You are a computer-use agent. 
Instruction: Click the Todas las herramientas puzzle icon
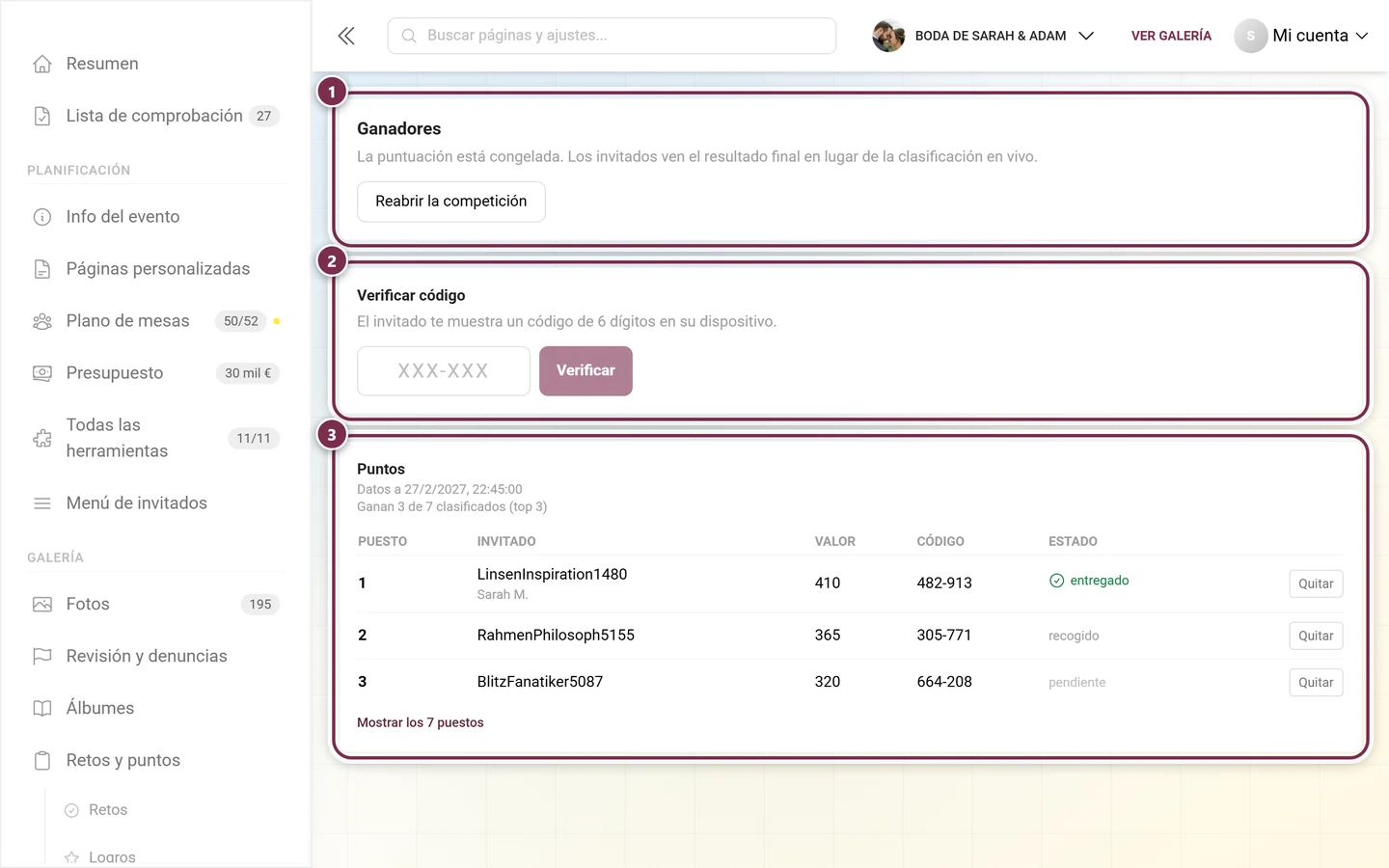click(x=42, y=438)
